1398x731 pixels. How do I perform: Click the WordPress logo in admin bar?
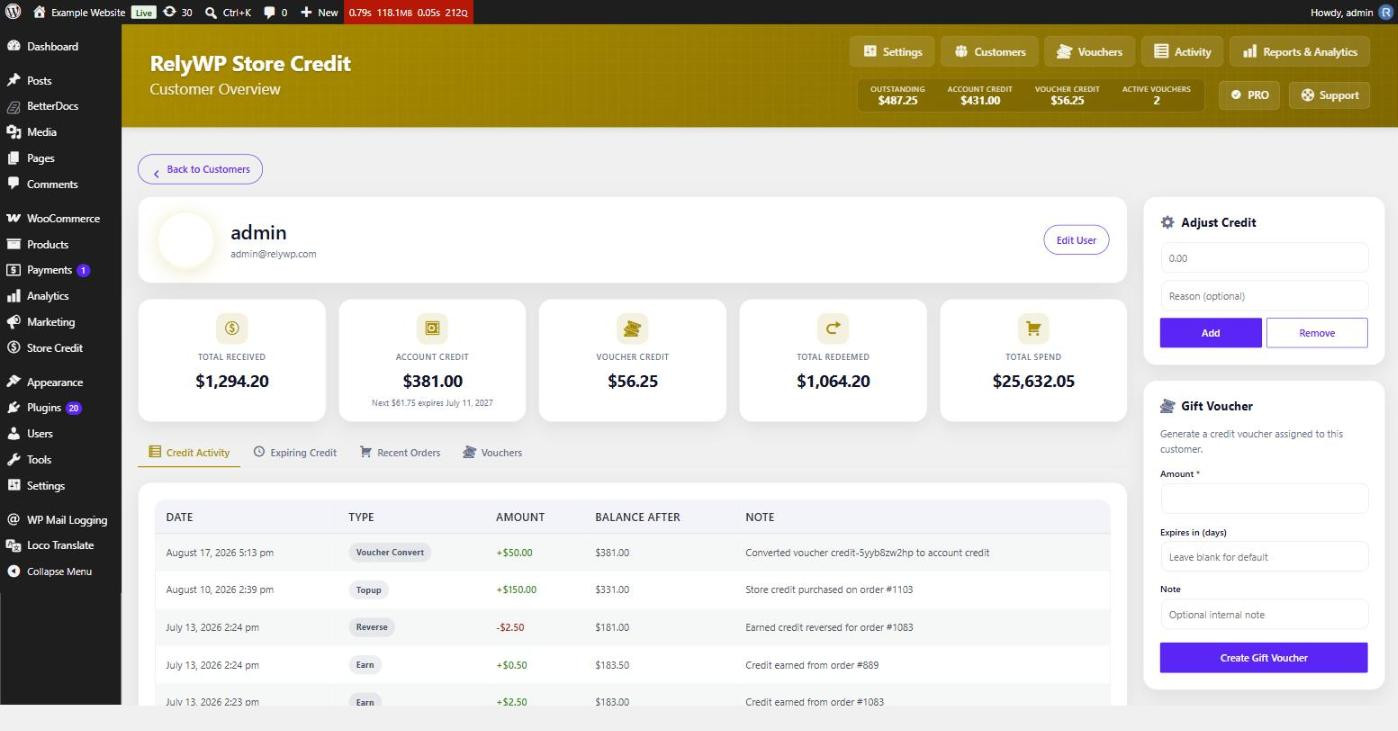[x=13, y=12]
